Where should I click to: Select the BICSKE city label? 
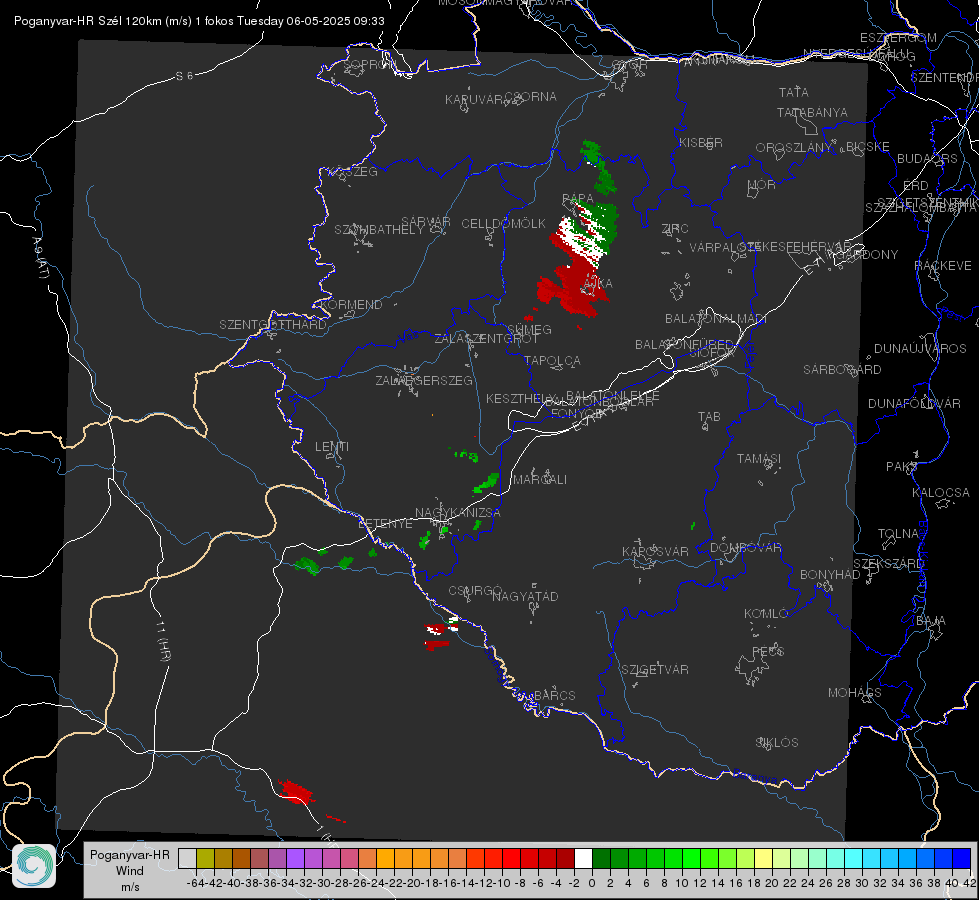(867, 147)
